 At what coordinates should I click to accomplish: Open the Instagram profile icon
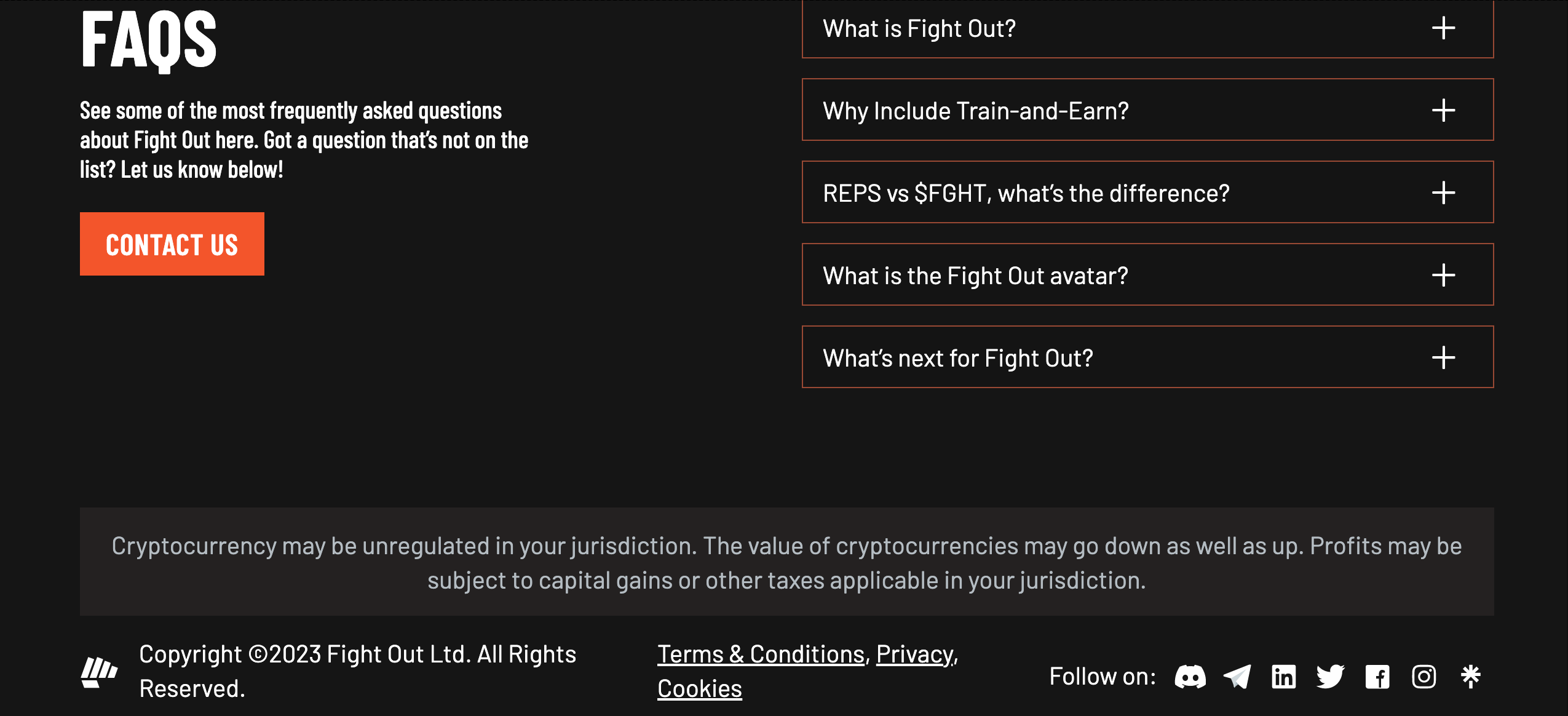click(1424, 677)
